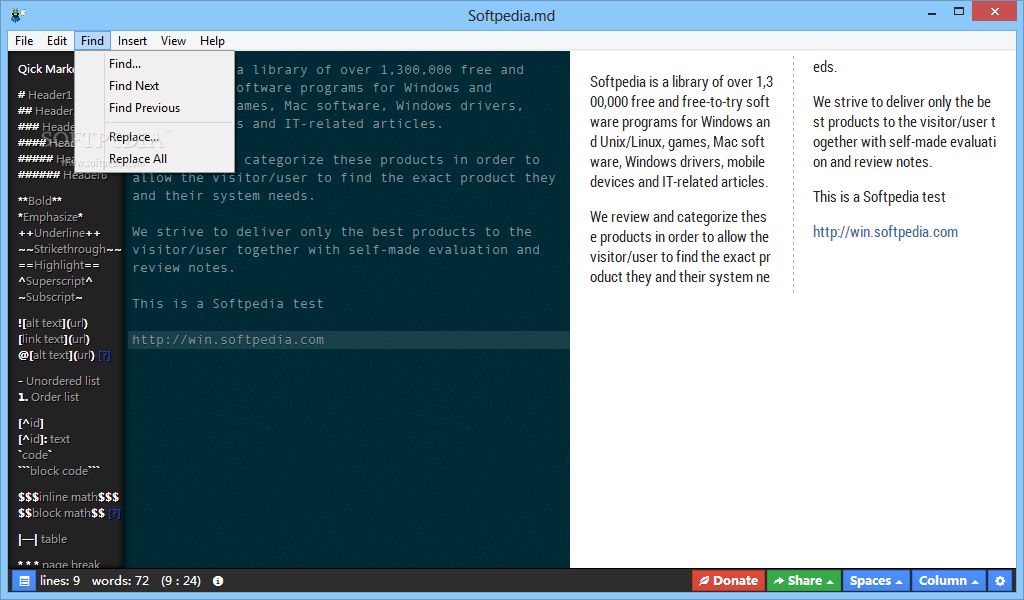This screenshot has height=600, width=1024.
Task: Open the View menu
Action: 173,40
